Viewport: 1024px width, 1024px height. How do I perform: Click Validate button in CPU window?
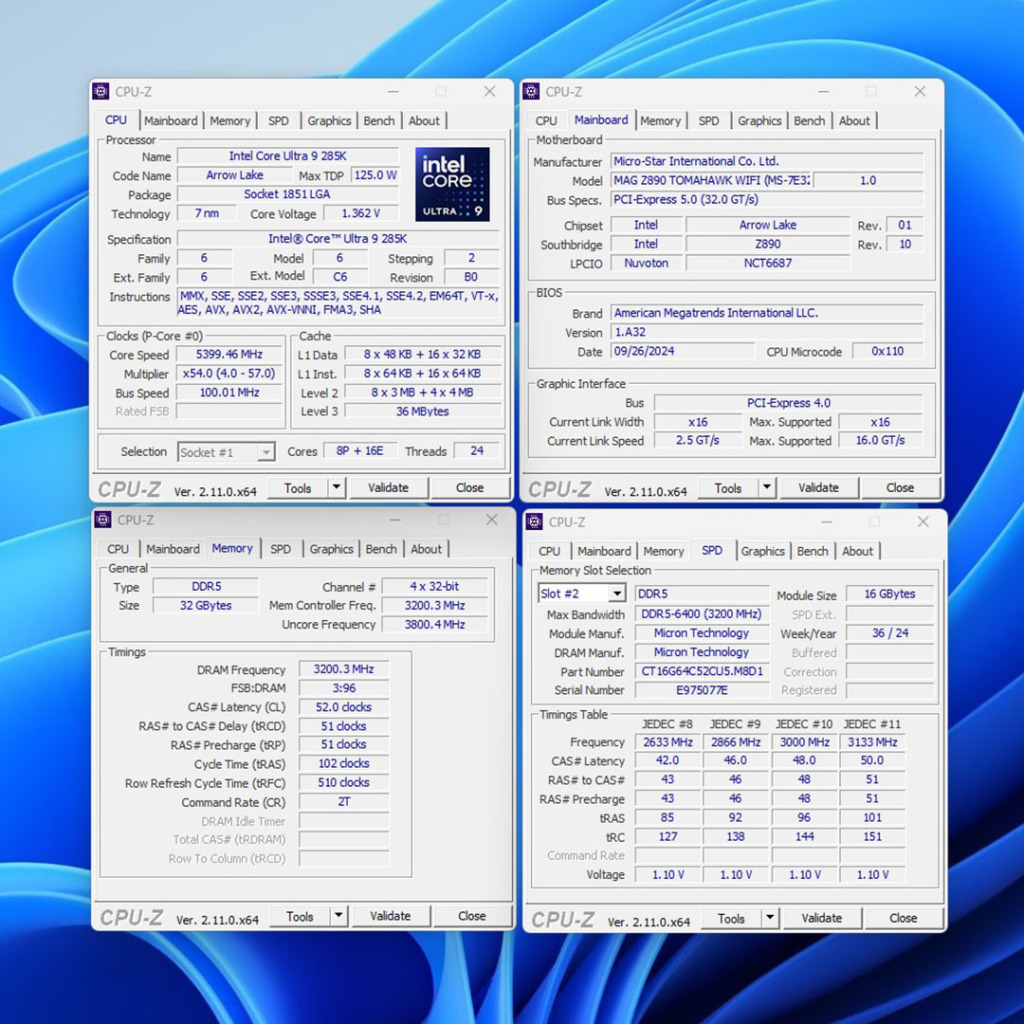[x=388, y=488]
